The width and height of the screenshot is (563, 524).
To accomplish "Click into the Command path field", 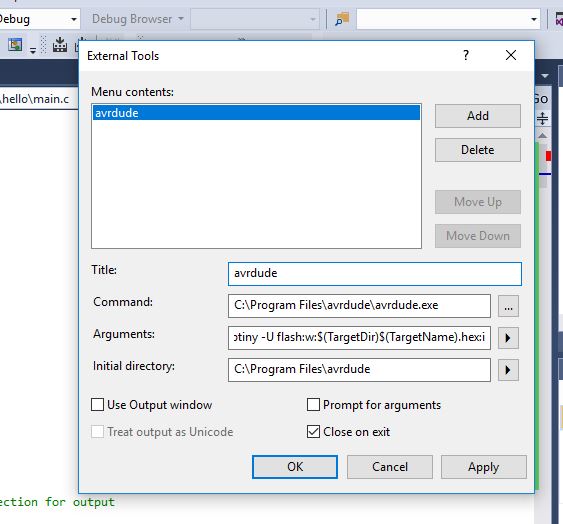I will pyautogui.click(x=359, y=306).
